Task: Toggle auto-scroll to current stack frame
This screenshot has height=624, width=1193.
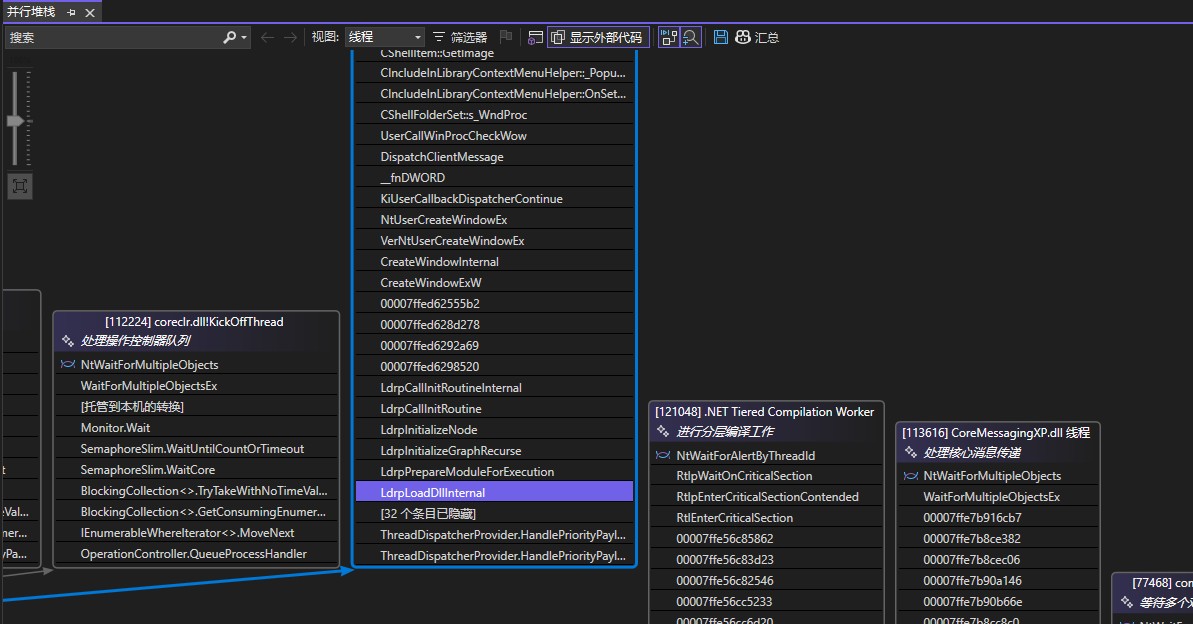Action: [669, 37]
